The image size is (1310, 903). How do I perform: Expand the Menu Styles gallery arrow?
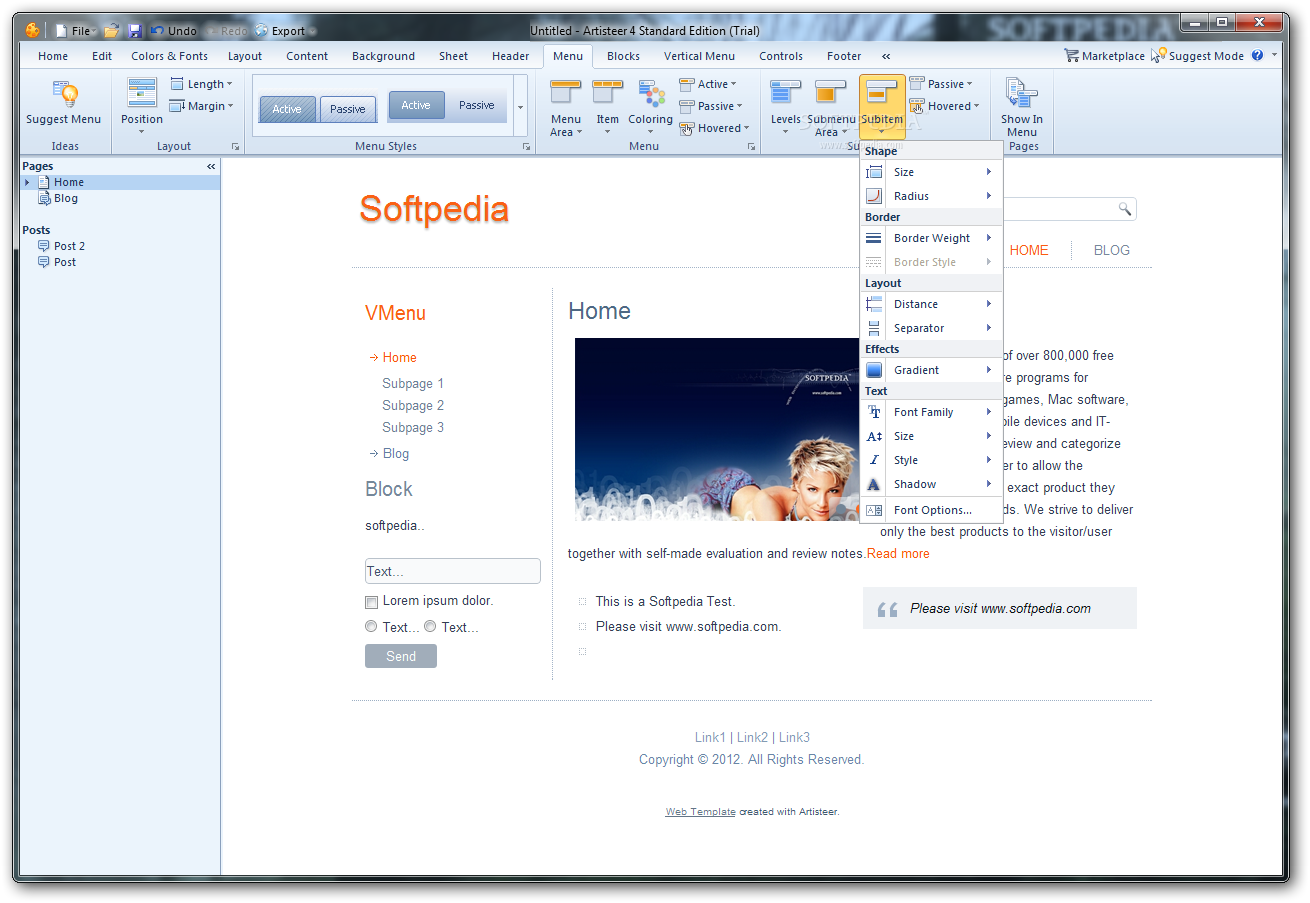pos(520,106)
